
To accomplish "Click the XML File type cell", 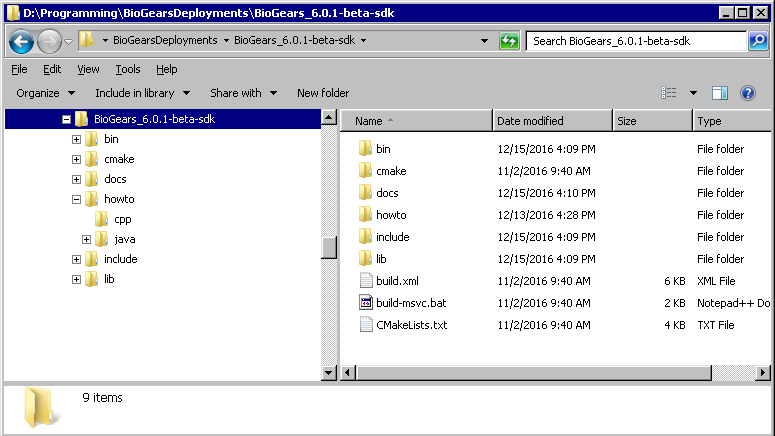I will click(716, 281).
